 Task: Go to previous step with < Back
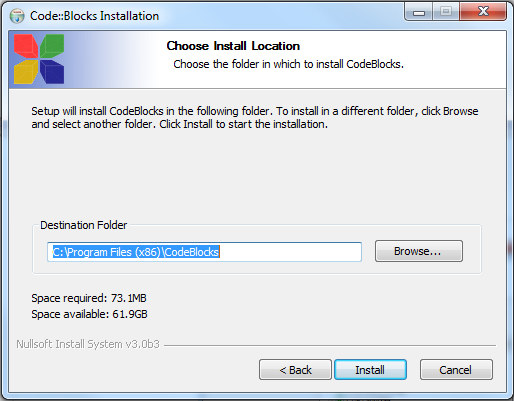[295, 370]
